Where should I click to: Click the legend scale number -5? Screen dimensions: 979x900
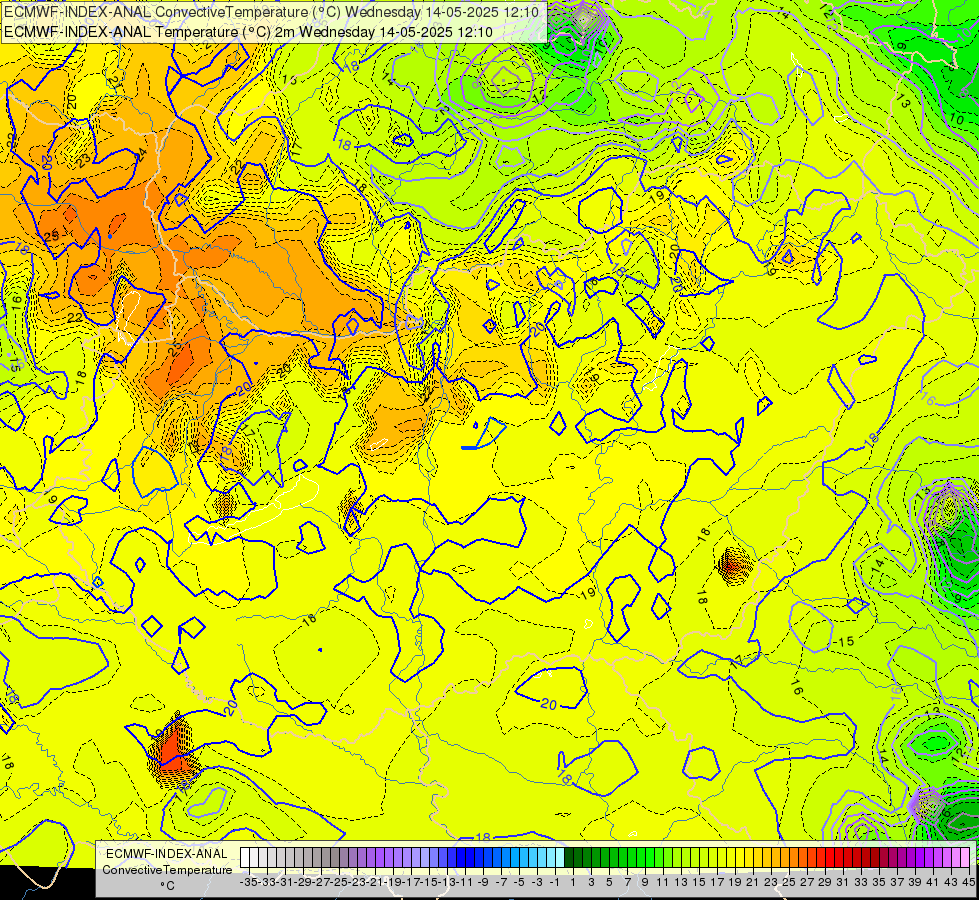click(519, 882)
